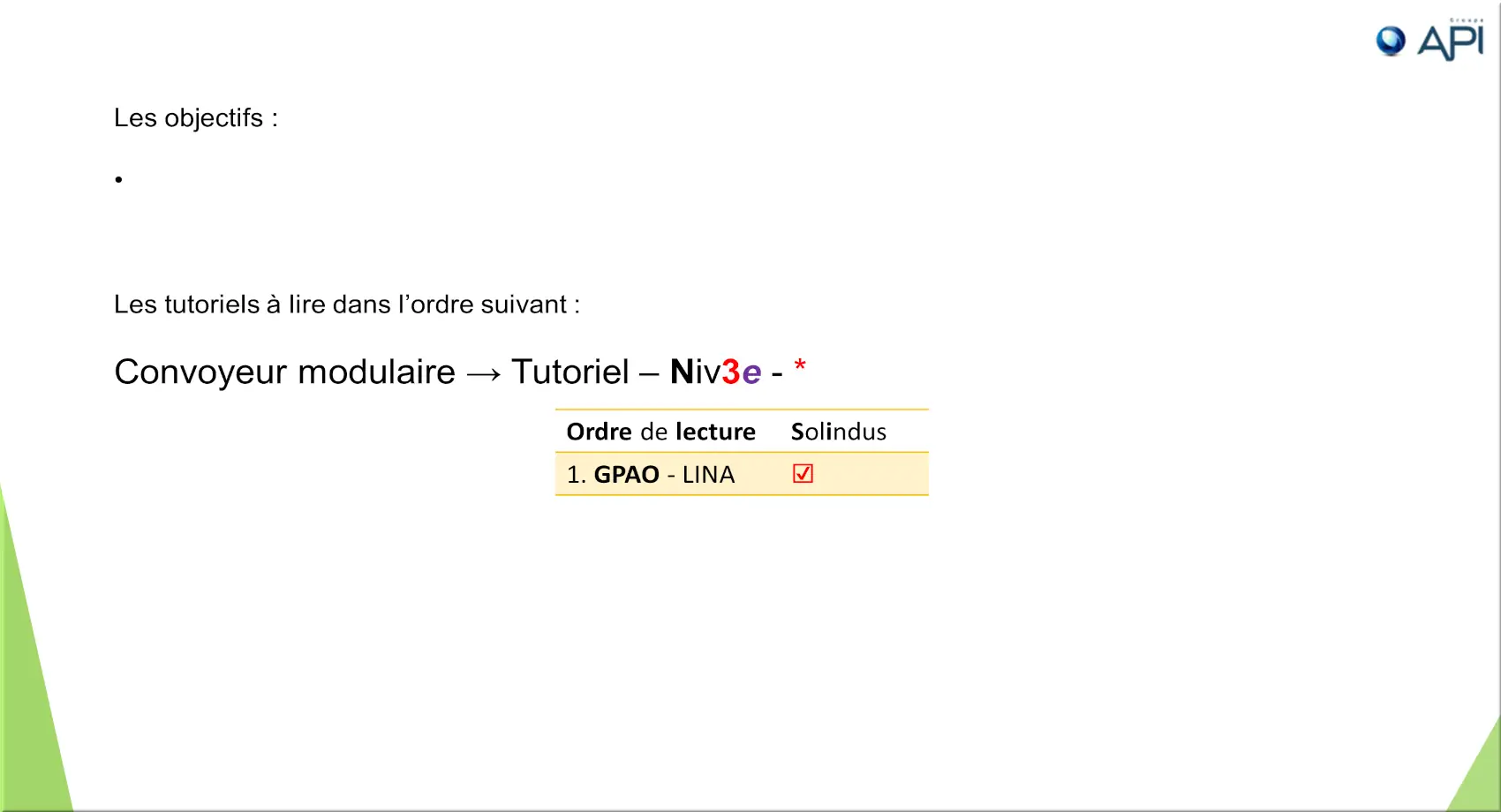Click the word Tutoriel in the title
Screen dimensions: 1501x812
coord(570,372)
